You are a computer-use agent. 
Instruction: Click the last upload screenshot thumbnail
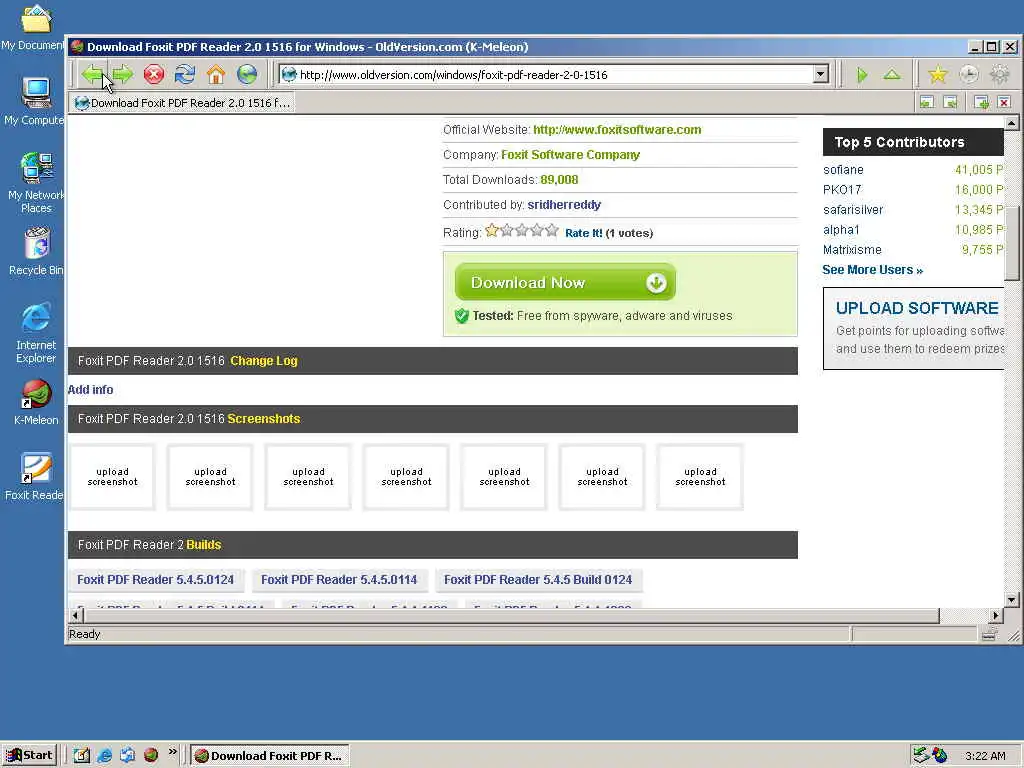[700, 477]
